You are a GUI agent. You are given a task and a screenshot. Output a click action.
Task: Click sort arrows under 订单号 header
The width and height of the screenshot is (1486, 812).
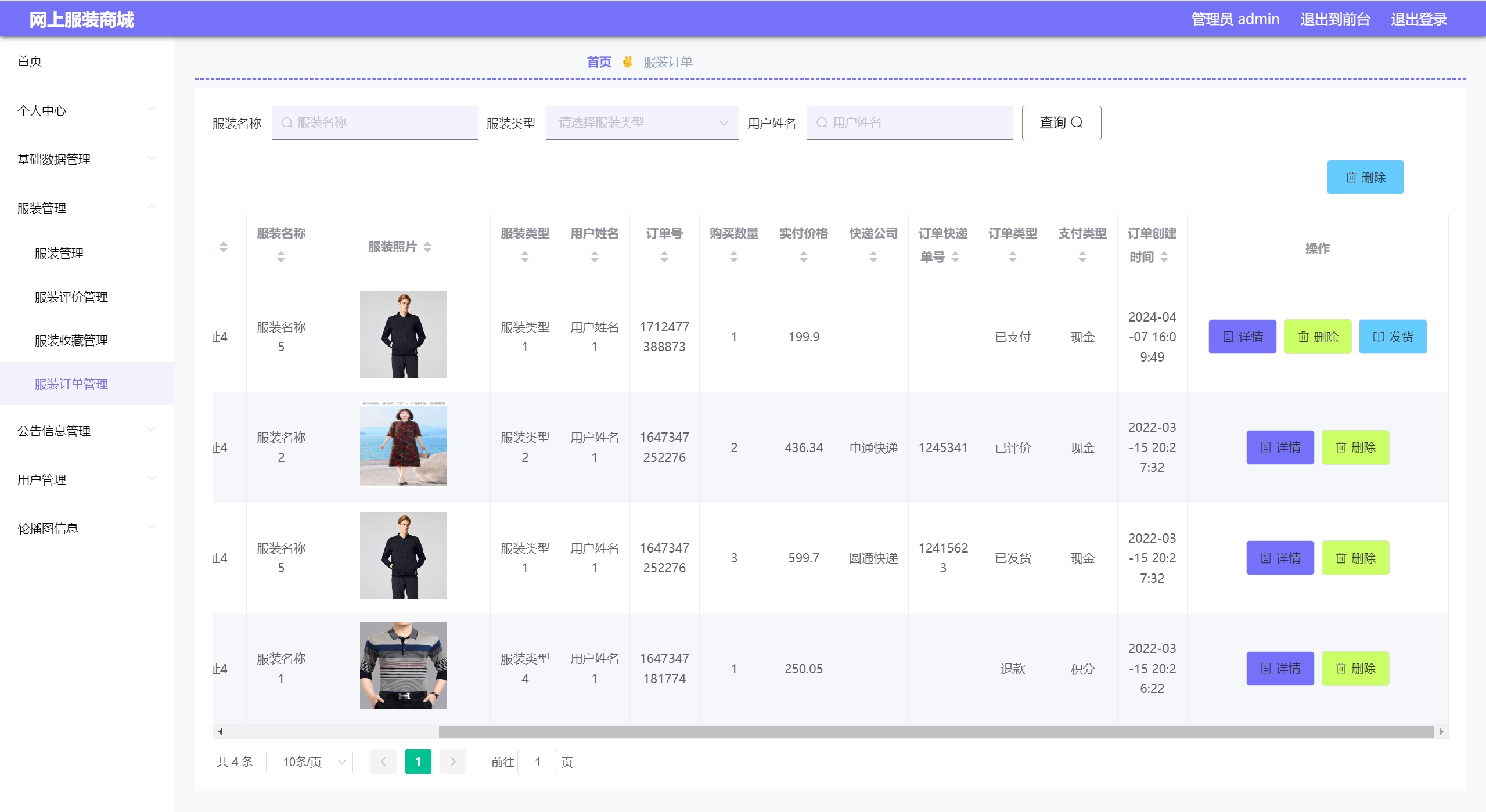[x=664, y=257]
